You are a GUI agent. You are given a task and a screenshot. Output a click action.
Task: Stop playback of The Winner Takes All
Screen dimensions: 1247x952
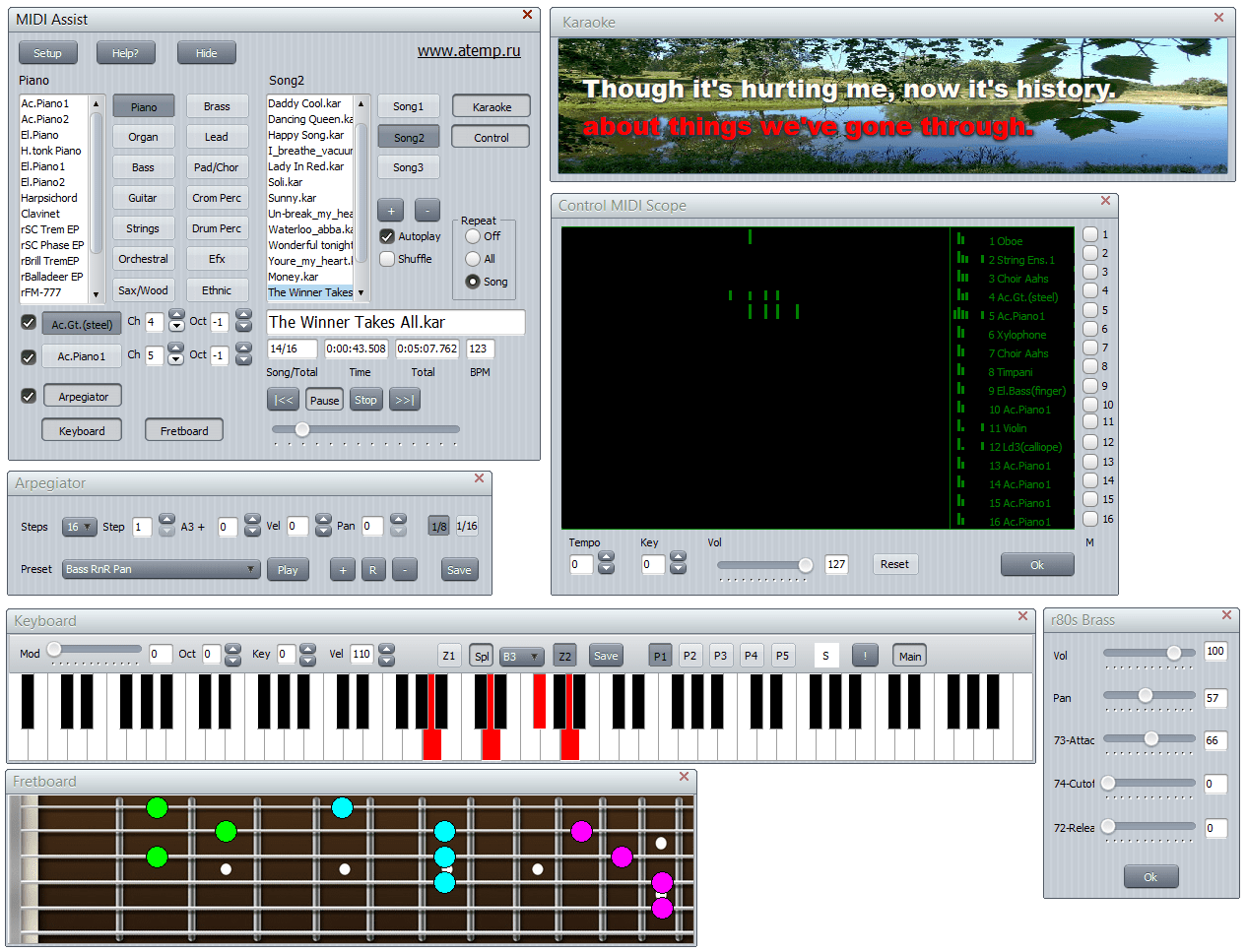365,400
